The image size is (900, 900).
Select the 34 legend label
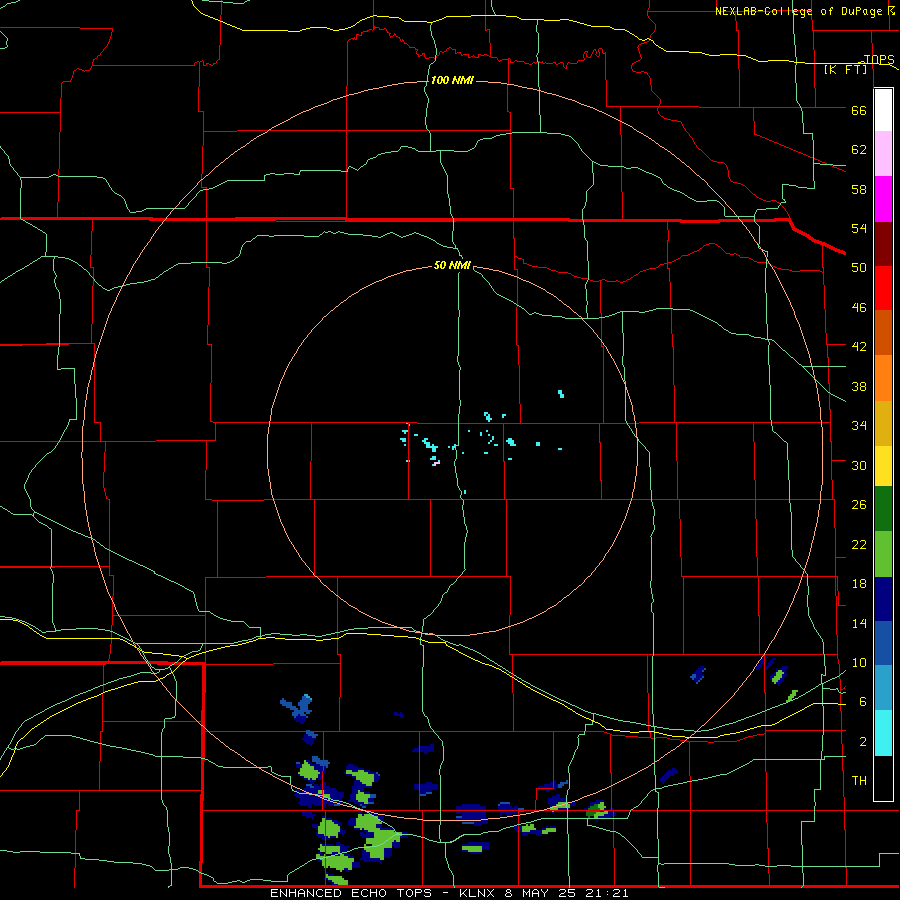859,425
